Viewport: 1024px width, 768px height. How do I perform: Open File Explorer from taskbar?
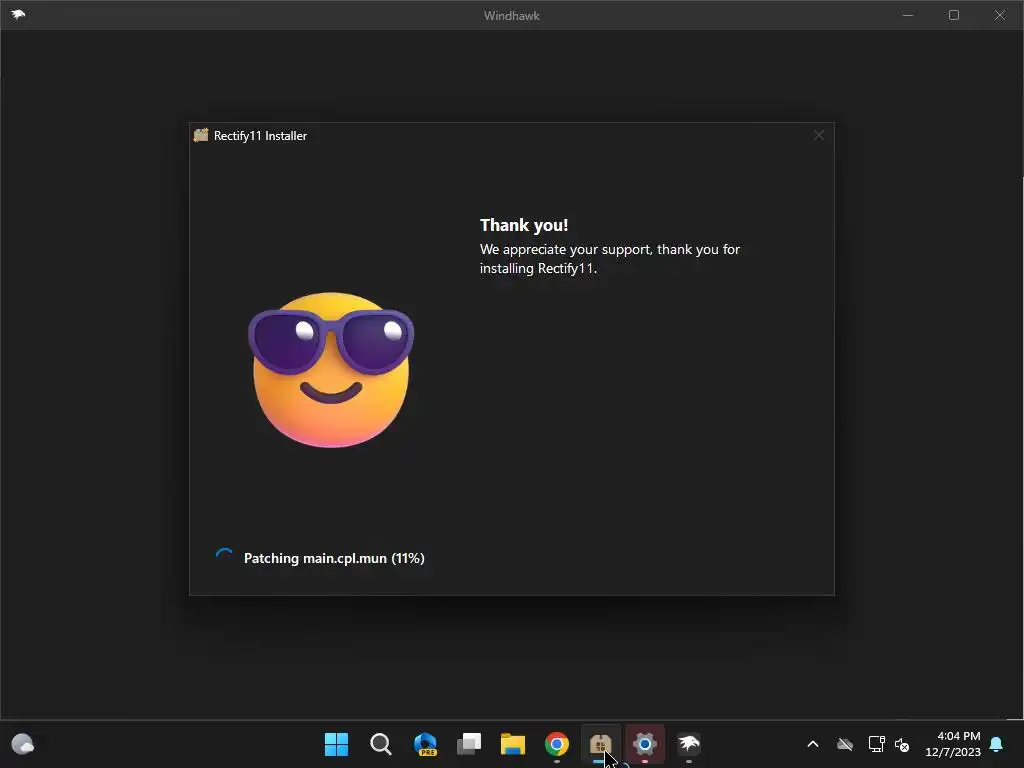[513, 744]
